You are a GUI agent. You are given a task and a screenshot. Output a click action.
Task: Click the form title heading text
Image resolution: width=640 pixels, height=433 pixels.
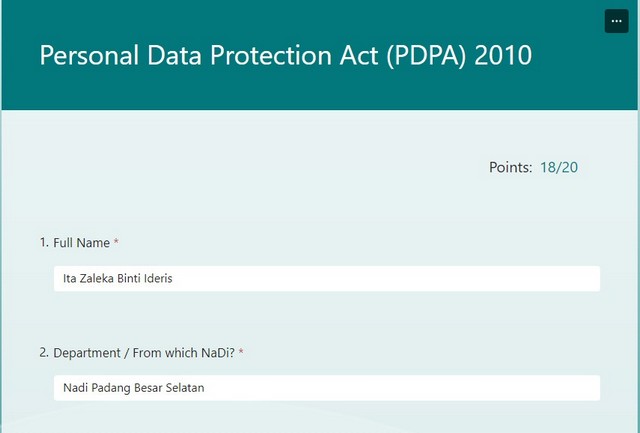pyautogui.click(x=285, y=55)
